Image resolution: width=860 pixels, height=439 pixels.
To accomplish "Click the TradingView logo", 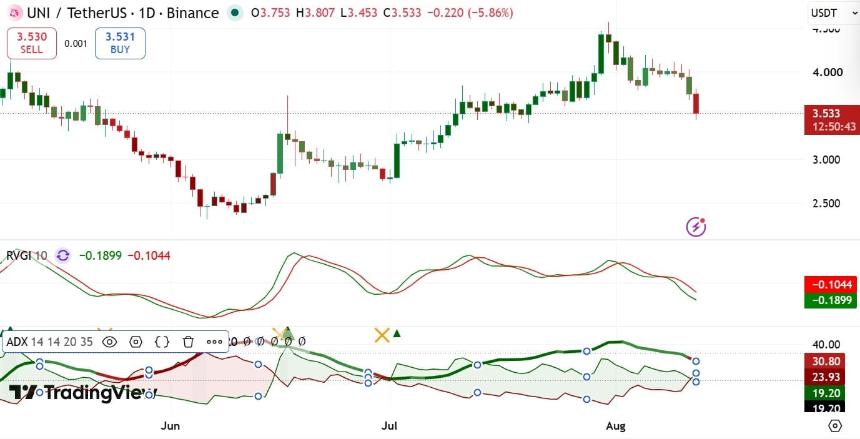I will click(x=82, y=392).
